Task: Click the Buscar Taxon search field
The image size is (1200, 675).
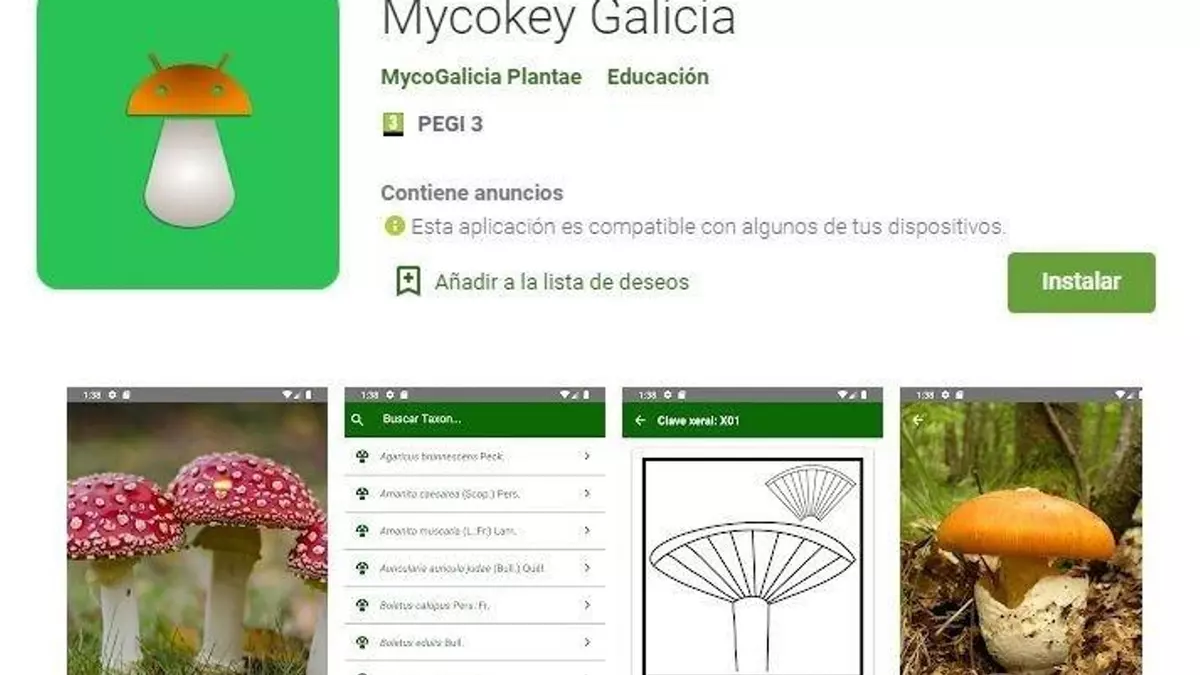Action: [475, 420]
